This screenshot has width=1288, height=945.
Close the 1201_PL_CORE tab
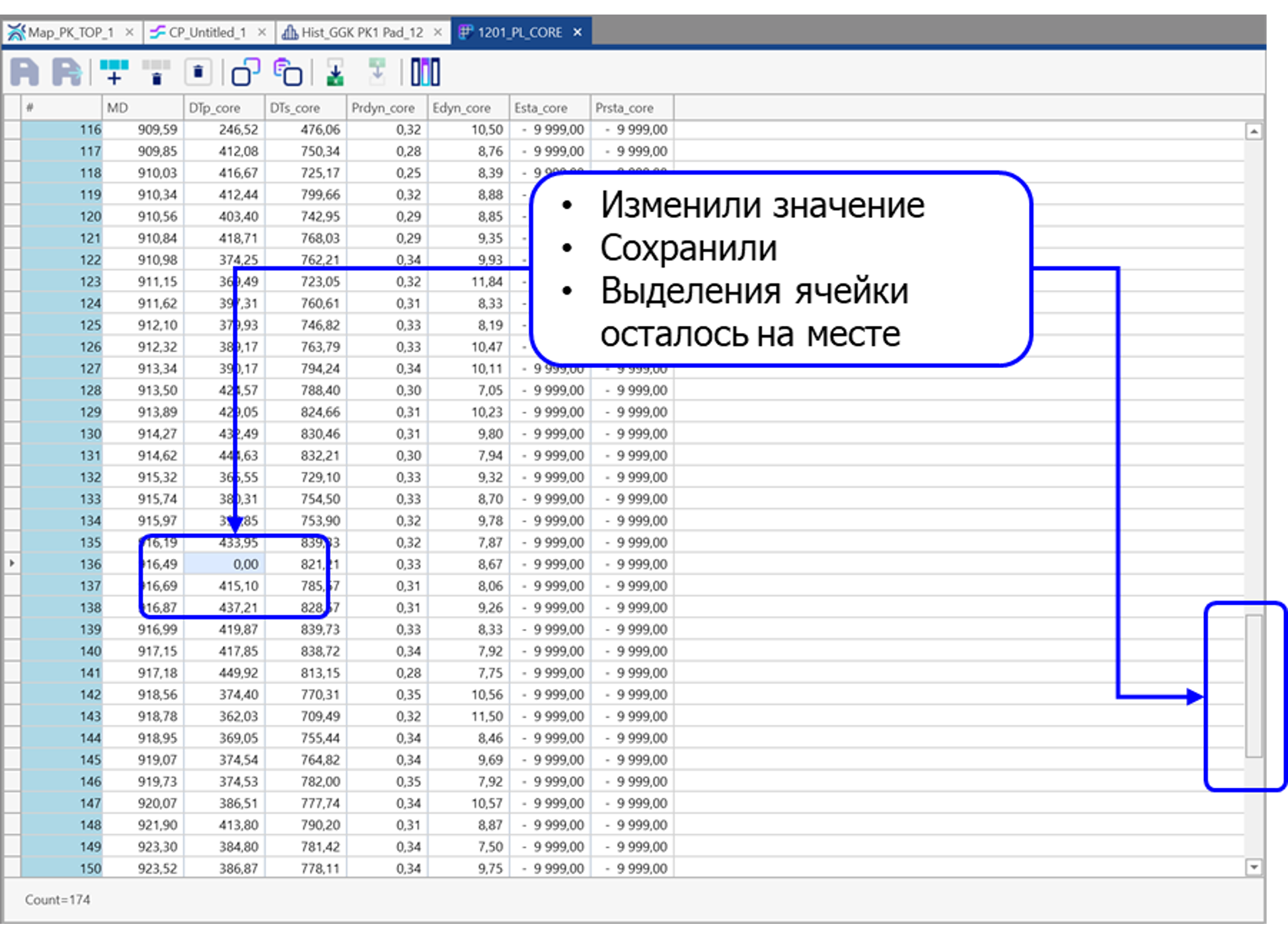click(x=578, y=32)
